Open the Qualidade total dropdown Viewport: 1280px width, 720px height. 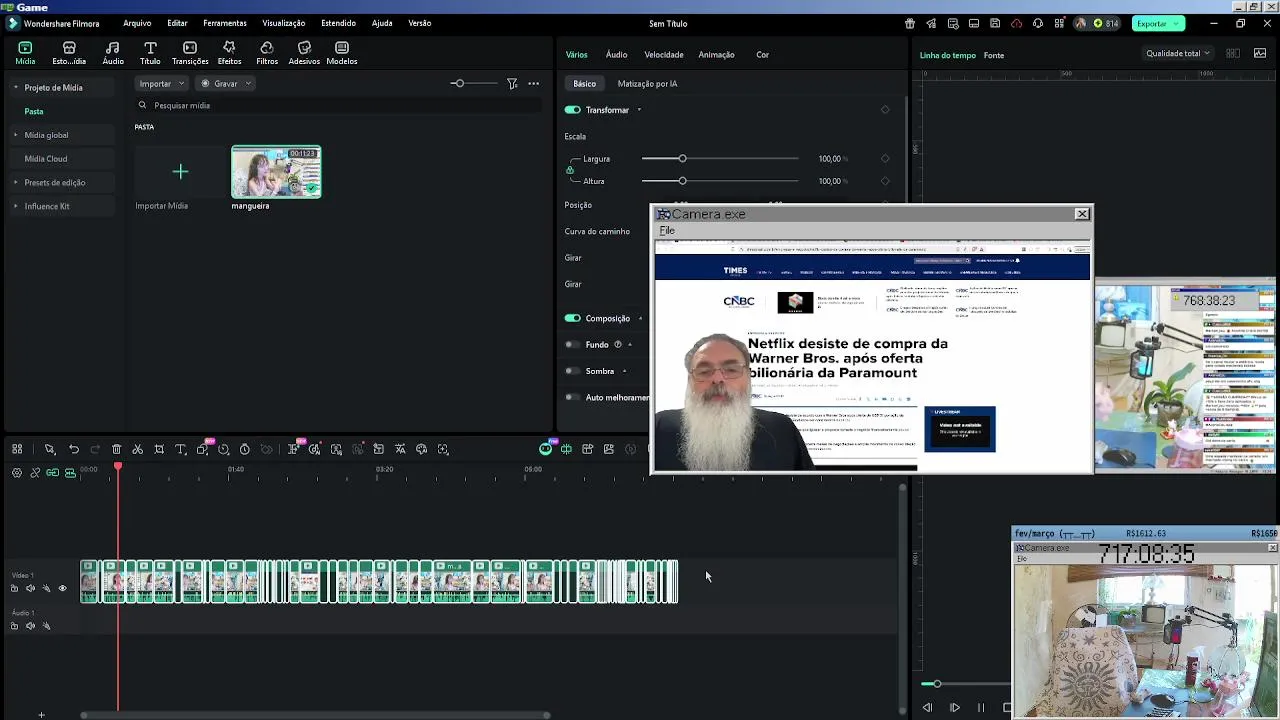pos(1178,54)
